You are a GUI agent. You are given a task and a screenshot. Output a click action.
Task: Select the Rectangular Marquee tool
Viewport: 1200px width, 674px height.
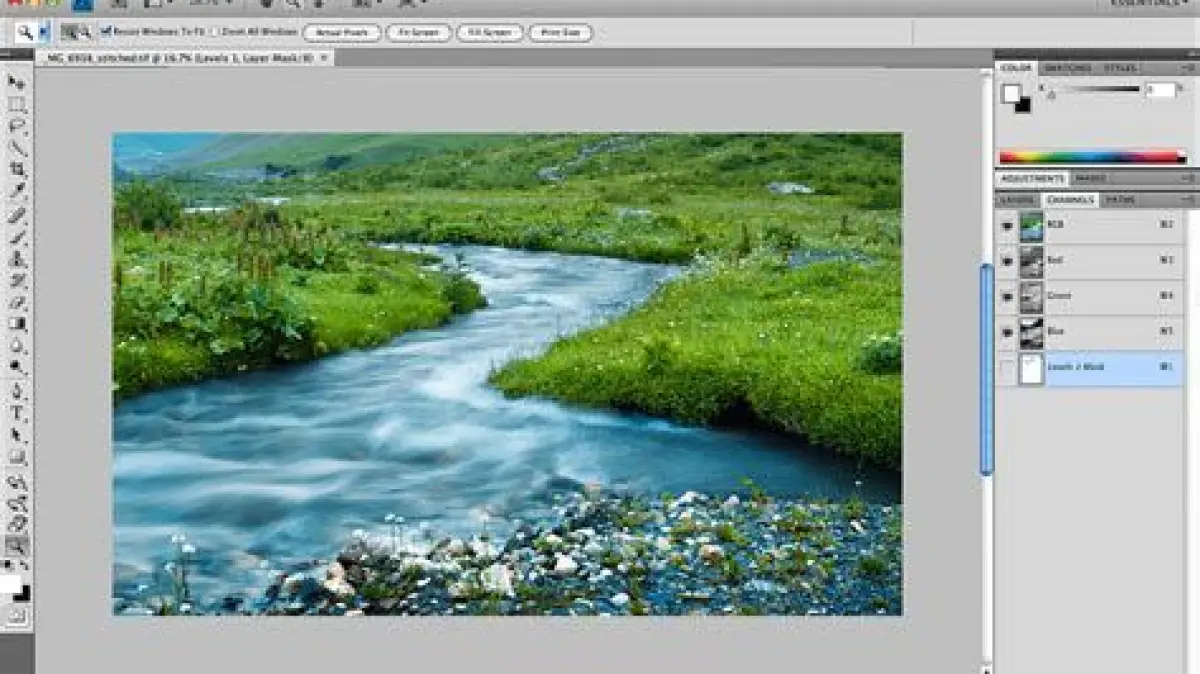pos(16,104)
